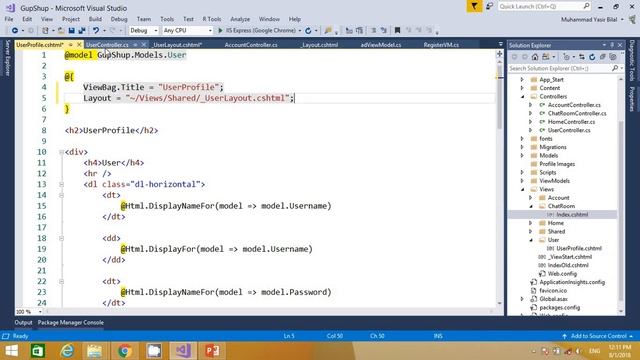Screen dimensions: 640x360
Task: Toggle the pin on UserProfile.cshtml tab
Action: point(71,44)
